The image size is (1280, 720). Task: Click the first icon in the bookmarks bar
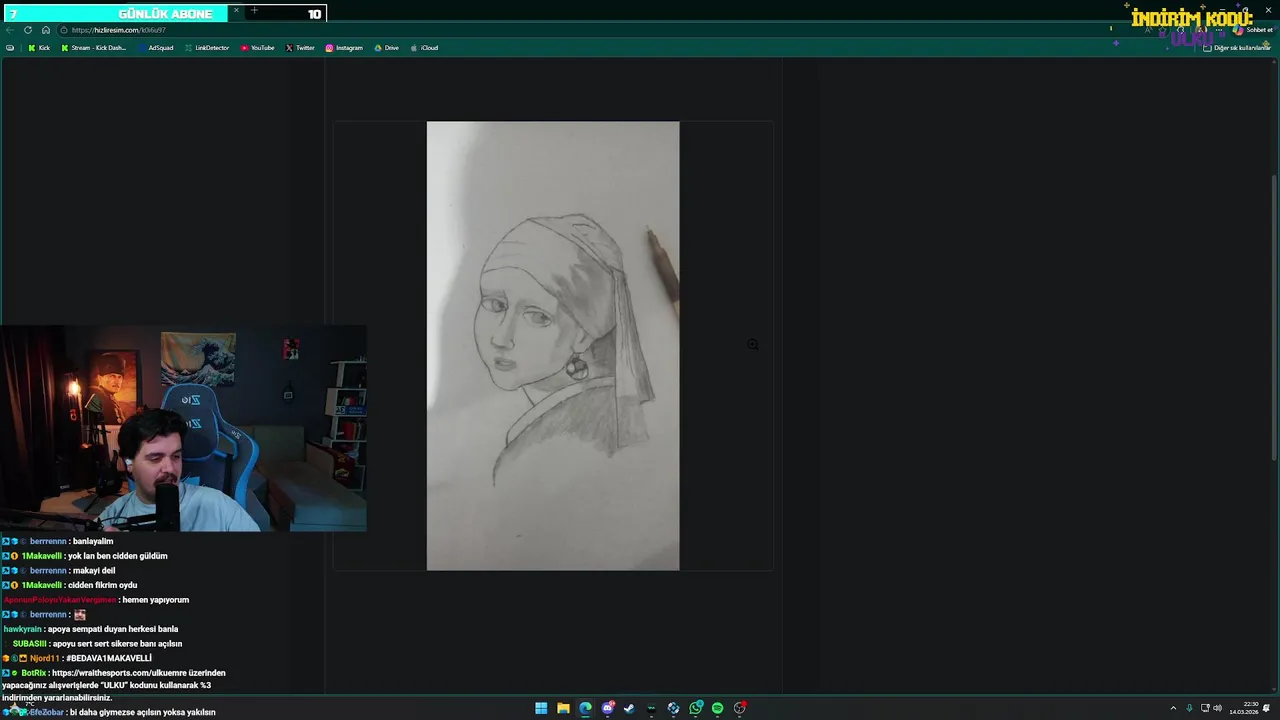[x=10, y=48]
